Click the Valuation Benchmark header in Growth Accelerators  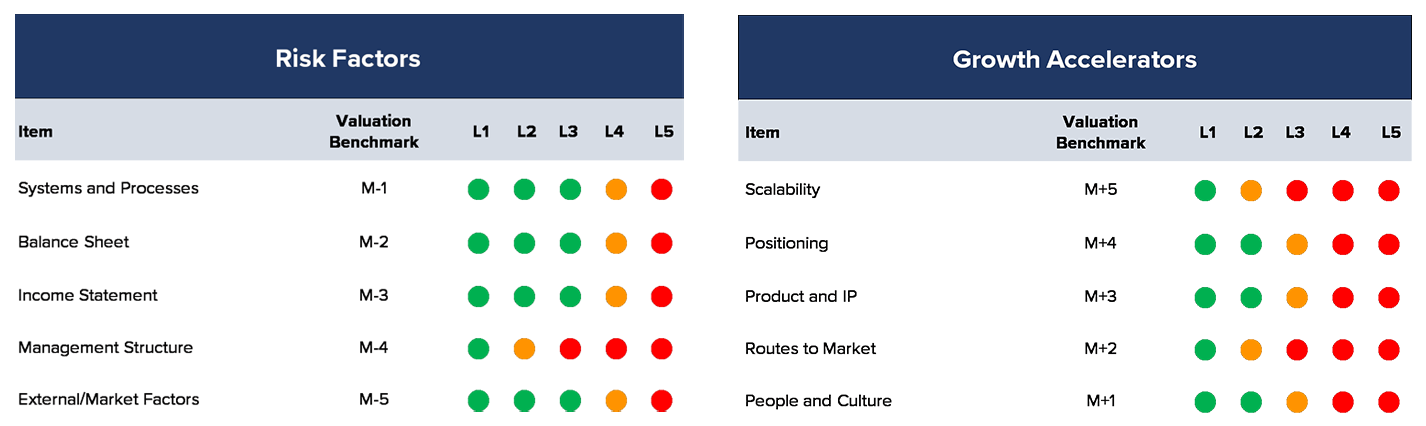click(1100, 132)
